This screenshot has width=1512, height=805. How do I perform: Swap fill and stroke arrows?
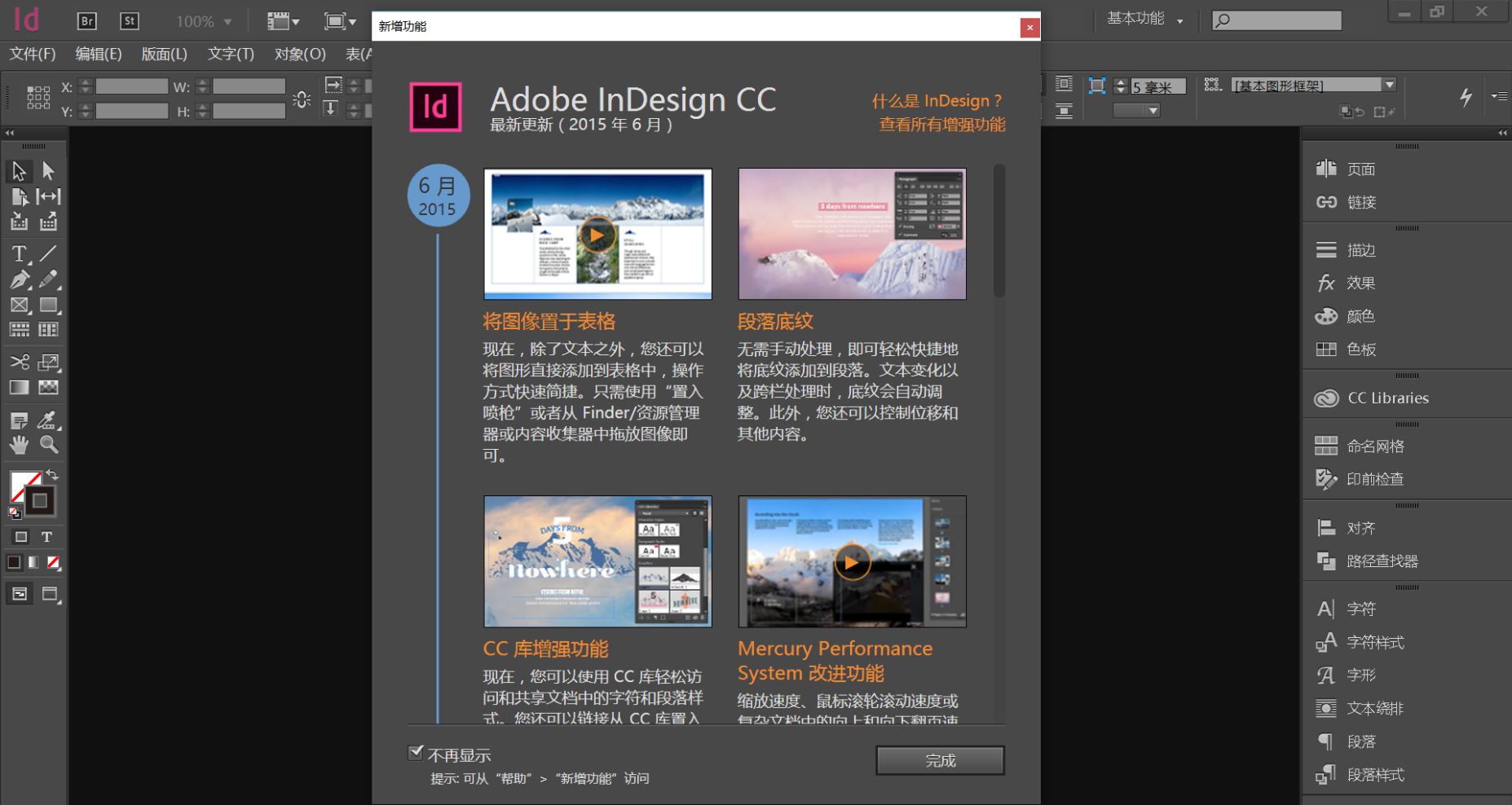[52, 474]
